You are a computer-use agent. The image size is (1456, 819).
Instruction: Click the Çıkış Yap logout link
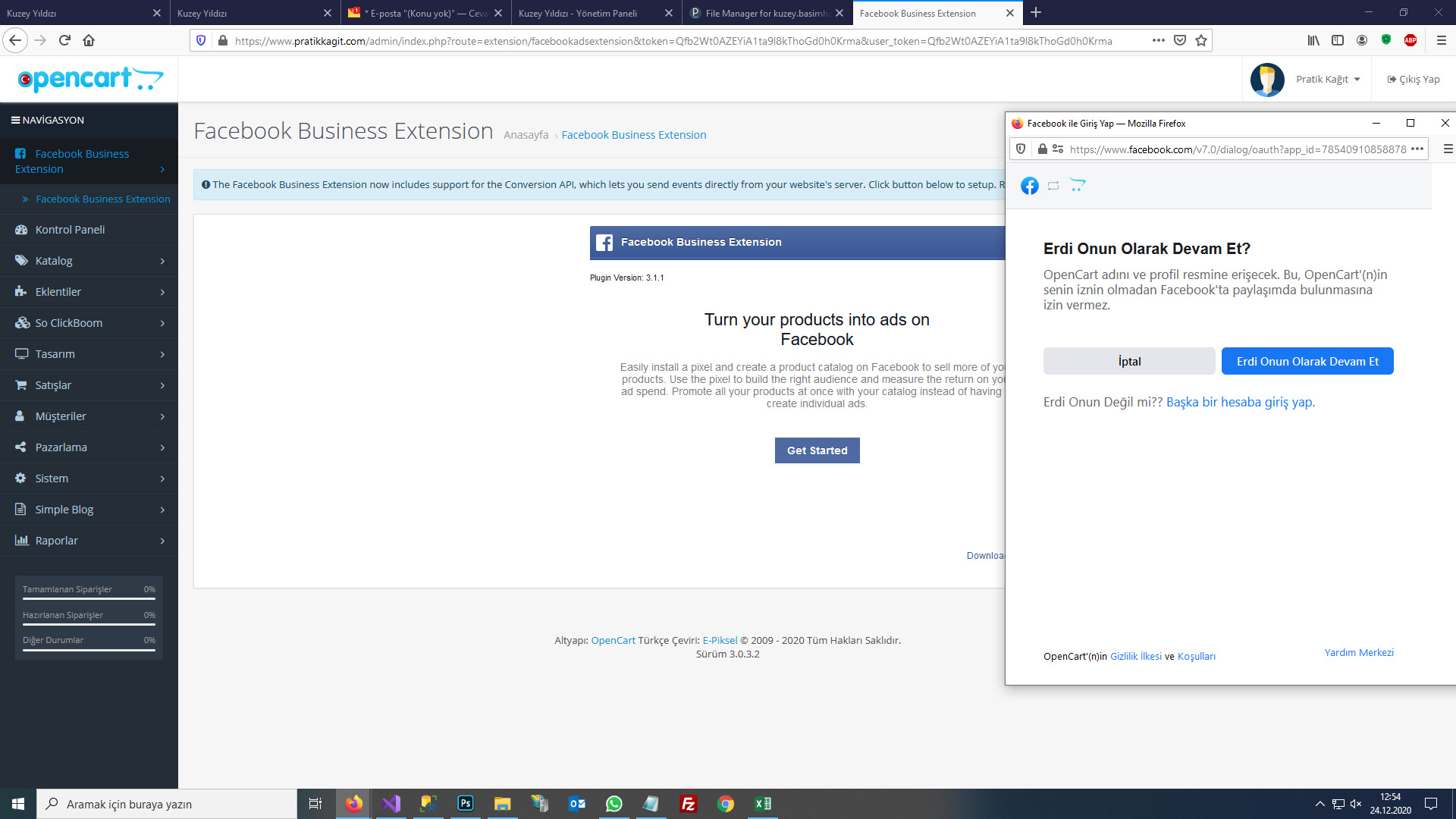[1414, 79]
